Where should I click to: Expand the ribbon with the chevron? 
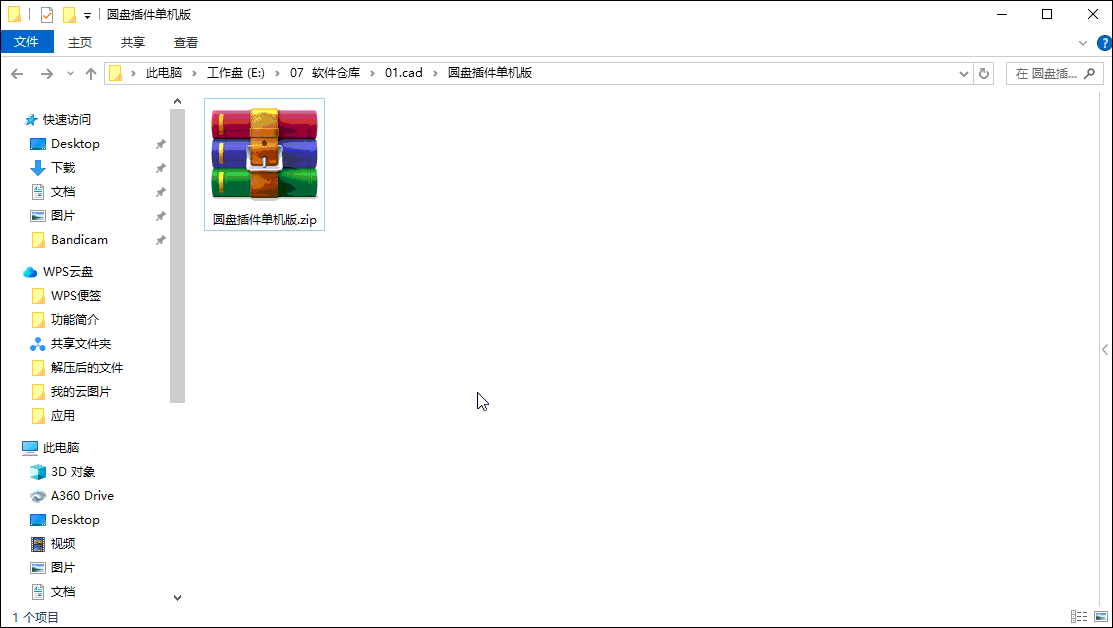point(1083,43)
